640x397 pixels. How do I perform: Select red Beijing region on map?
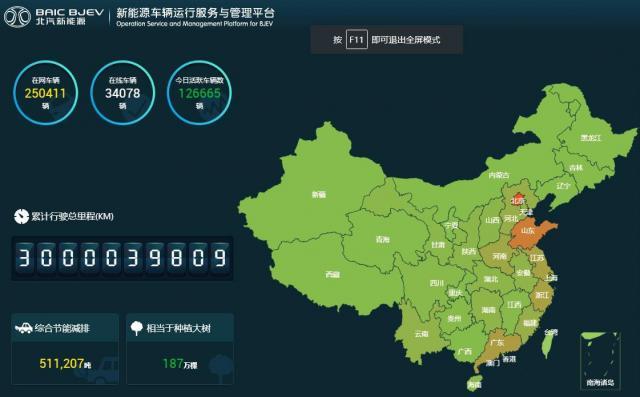pyautogui.click(x=518, y=200)
